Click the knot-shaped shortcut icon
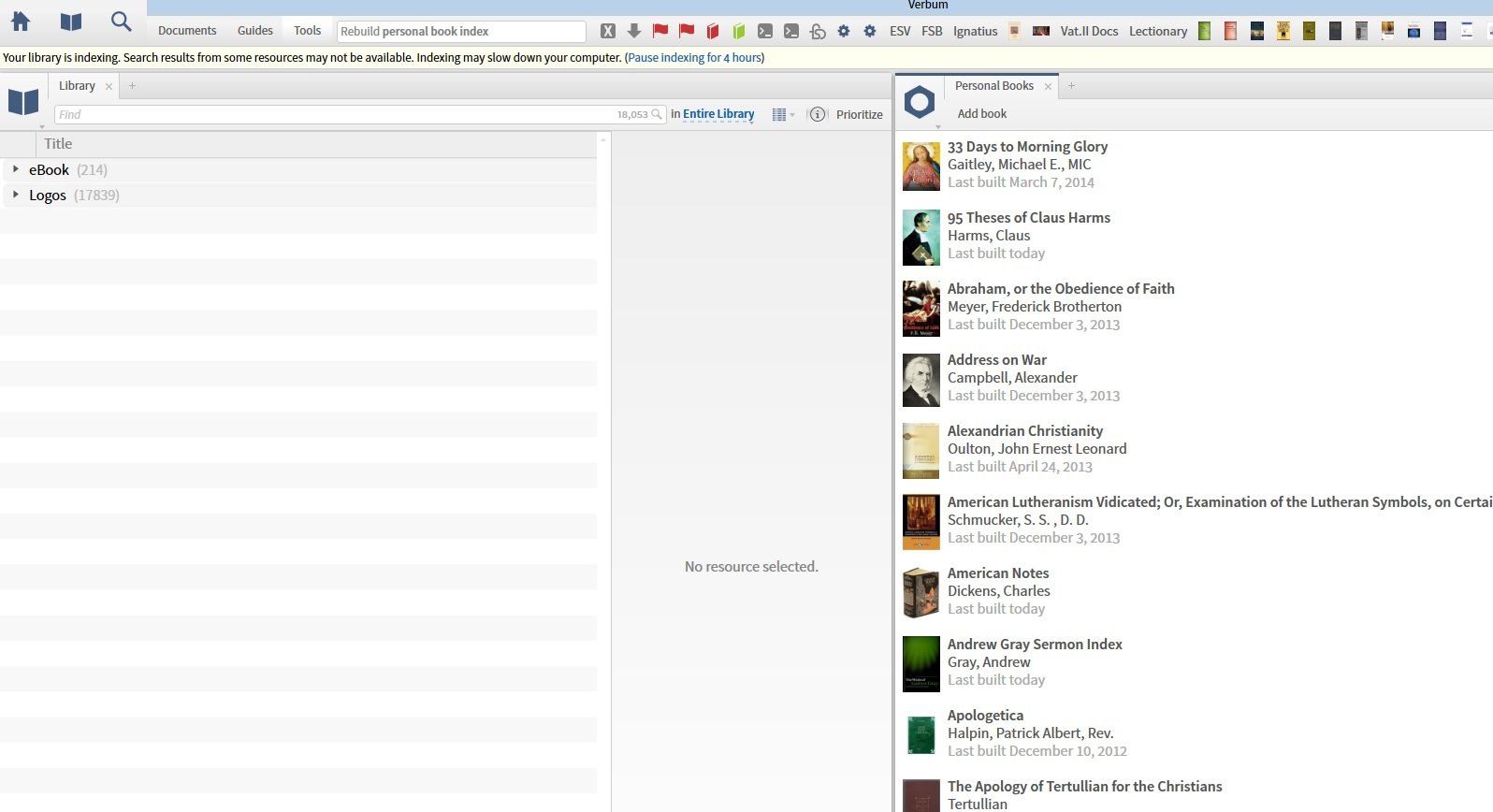Image resolution: width=1493 pixels, height=812 pixels. click(x=818, y=31)
